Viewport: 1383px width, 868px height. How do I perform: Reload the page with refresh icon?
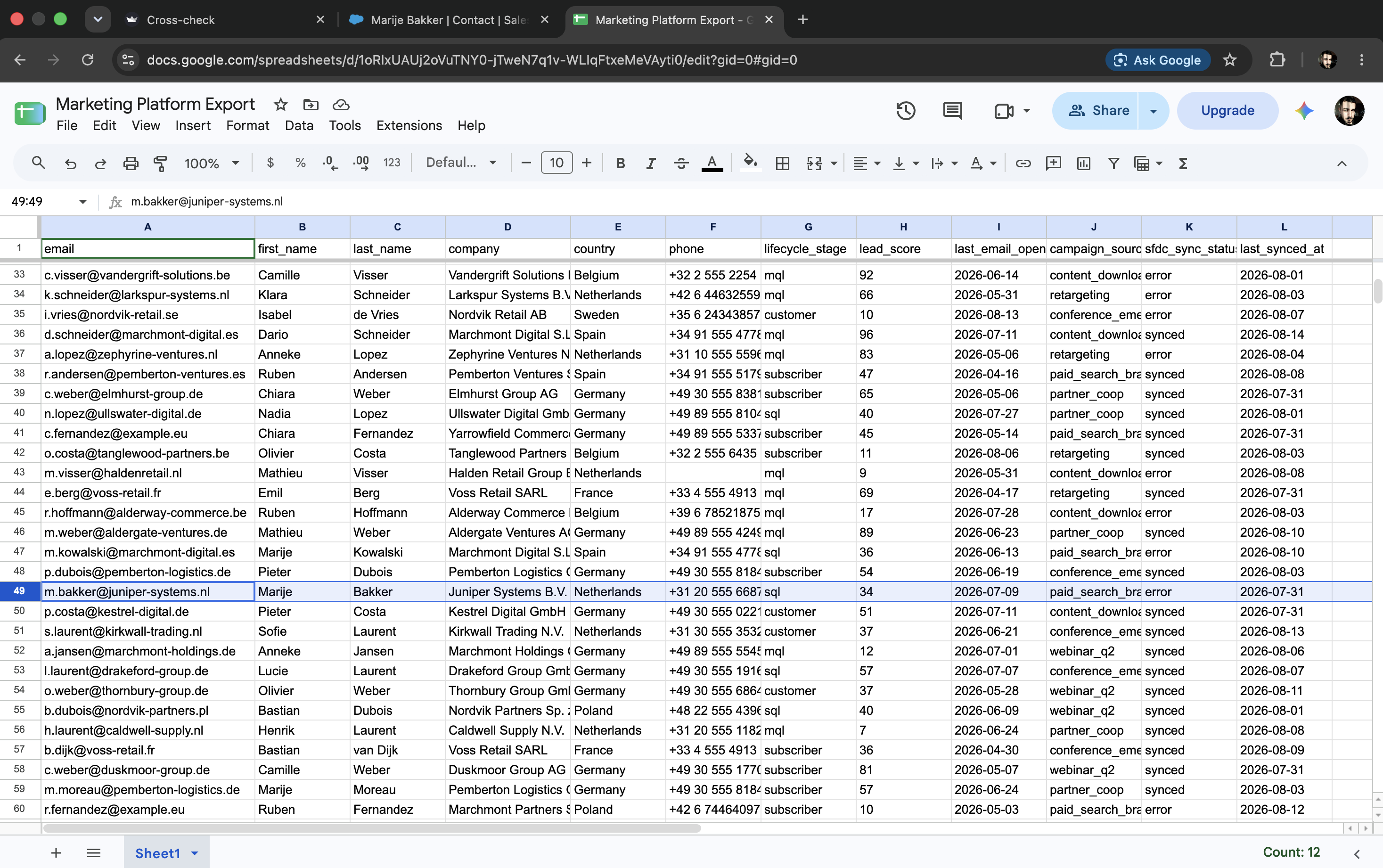[87, 60]
